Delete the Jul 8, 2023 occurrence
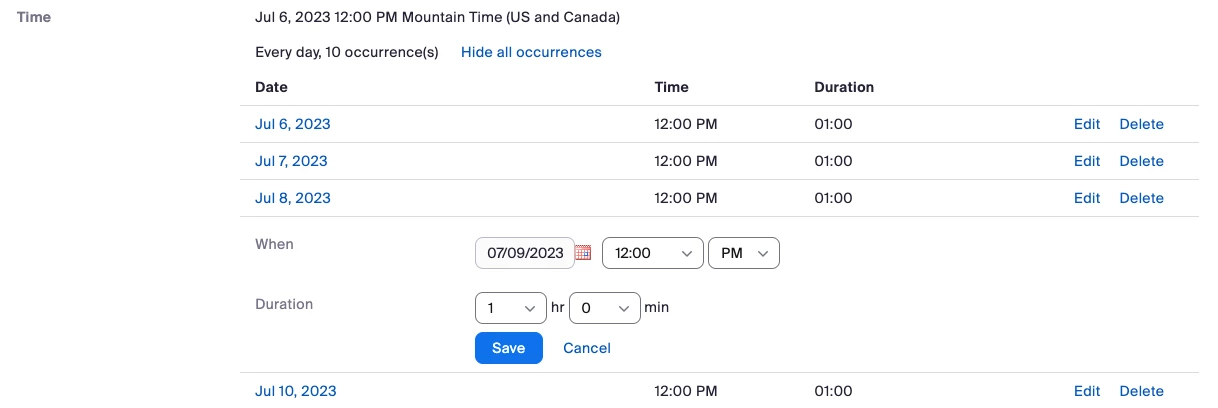 click(1141, 198)
